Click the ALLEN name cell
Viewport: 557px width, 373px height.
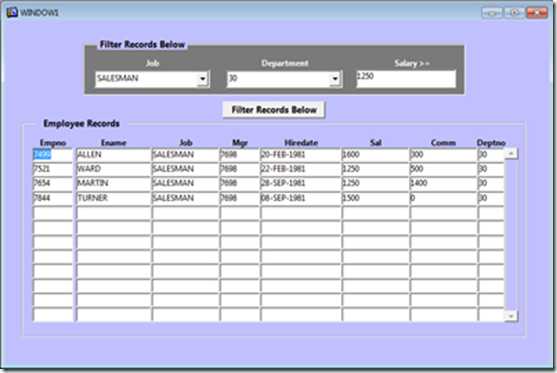point(114,155)
